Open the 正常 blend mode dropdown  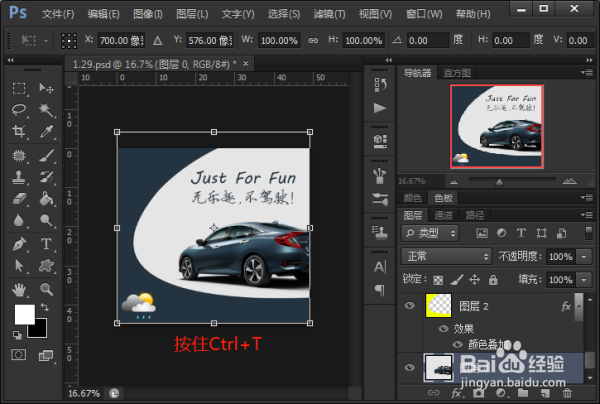446,256
